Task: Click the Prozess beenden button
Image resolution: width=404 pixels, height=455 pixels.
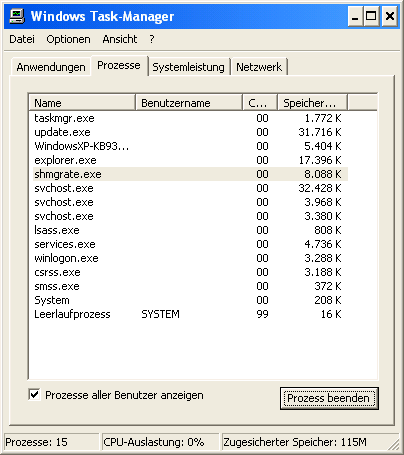Action: pyautogui.click(x=329, y=398)
